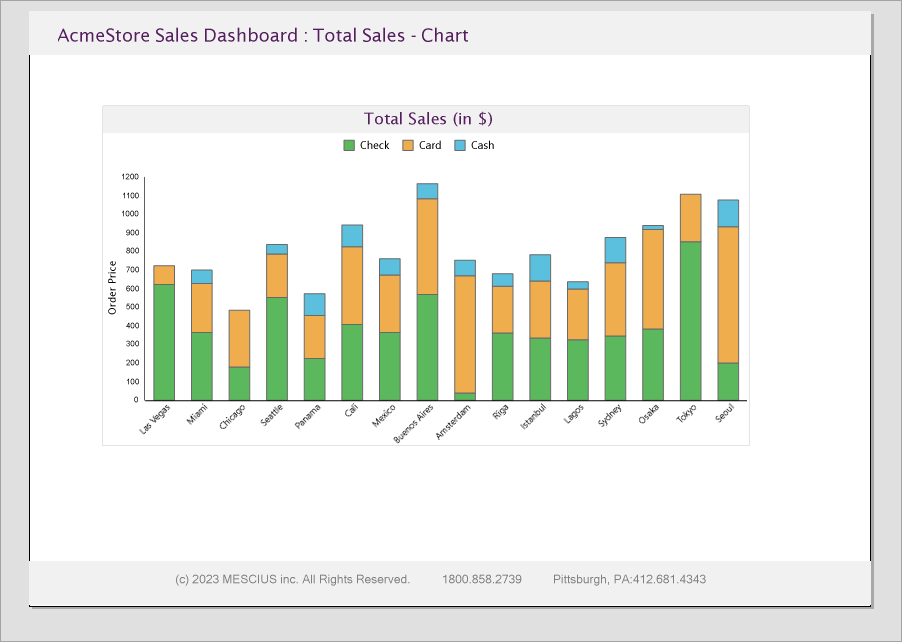
Task: Click the orange Card legend swatch
Action: pyautogui.click(x=408, y=146)
